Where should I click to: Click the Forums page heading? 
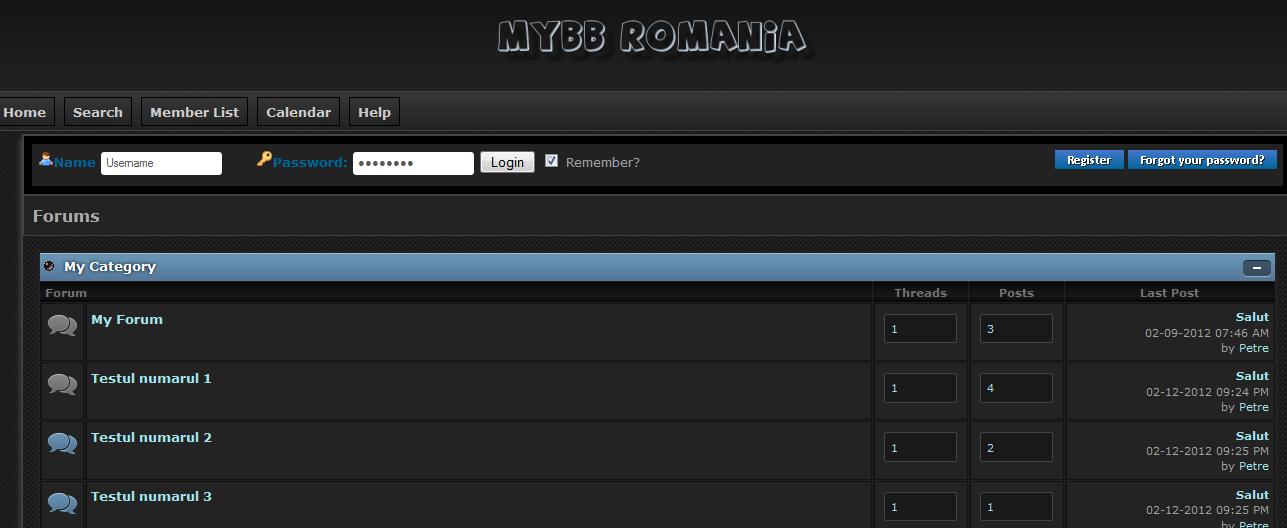(x=66, y=216)
